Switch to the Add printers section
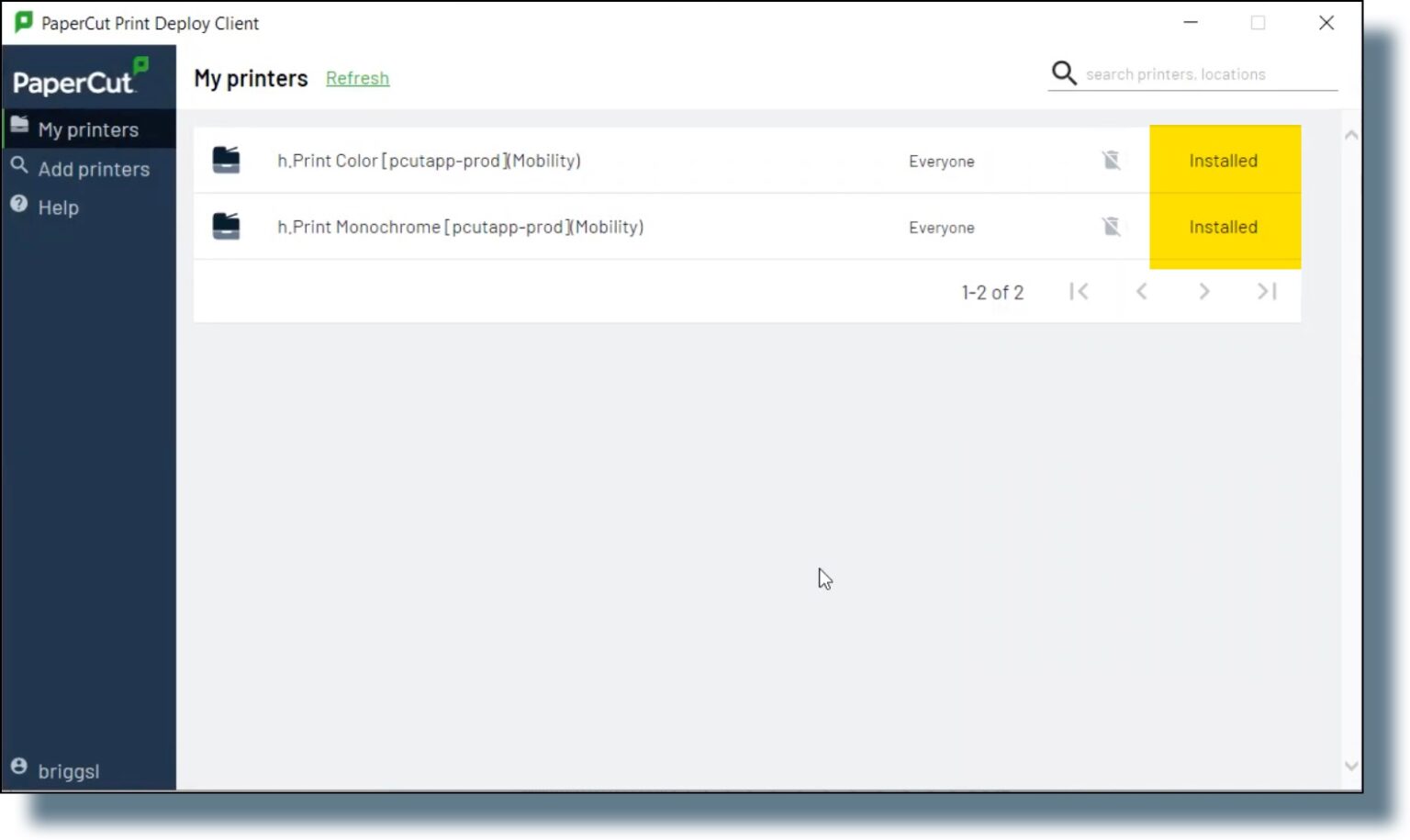 pyautogui.click(x=93, y=169)
